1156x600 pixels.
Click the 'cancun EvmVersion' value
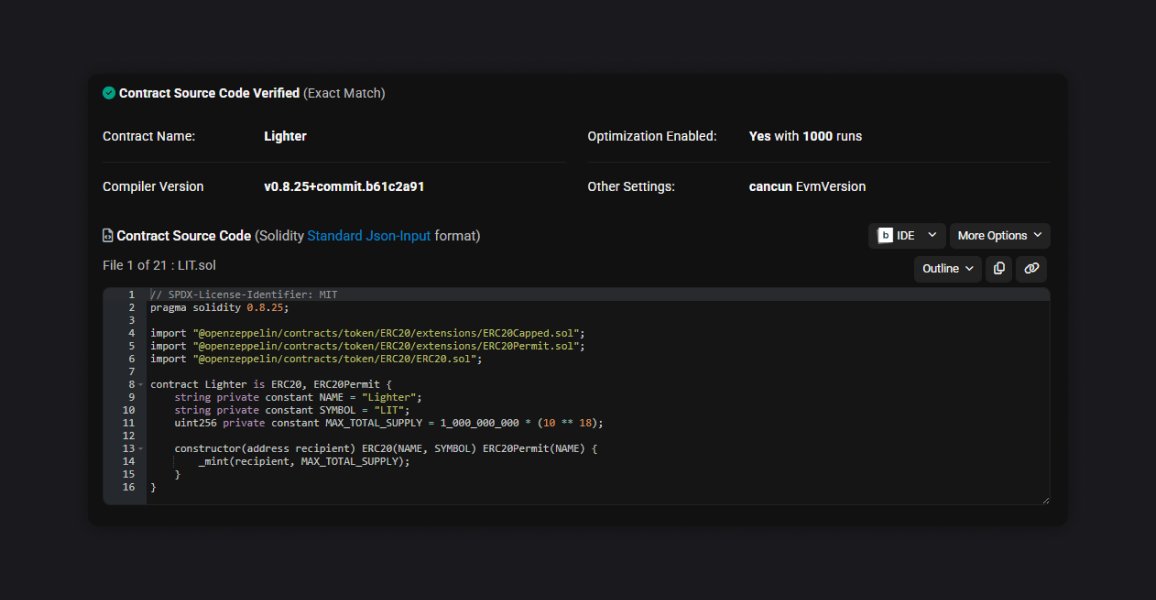pyautogui.click(x=807, y=186)
